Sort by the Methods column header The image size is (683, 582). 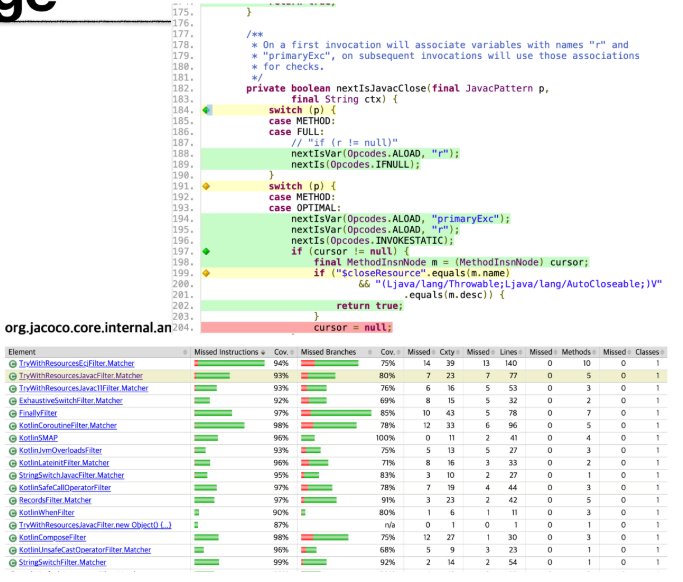coord(575,351)
